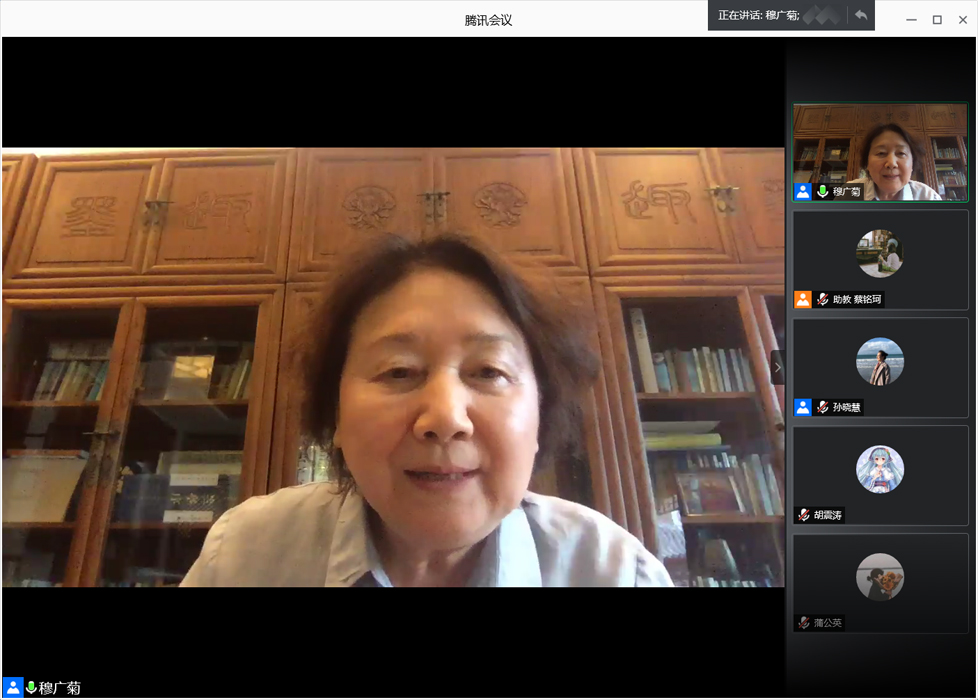Image resolution: width=978 pixels, height=700 pixels.
Task: Click blue user icon beside 孙晓慧
Action: 802,407
